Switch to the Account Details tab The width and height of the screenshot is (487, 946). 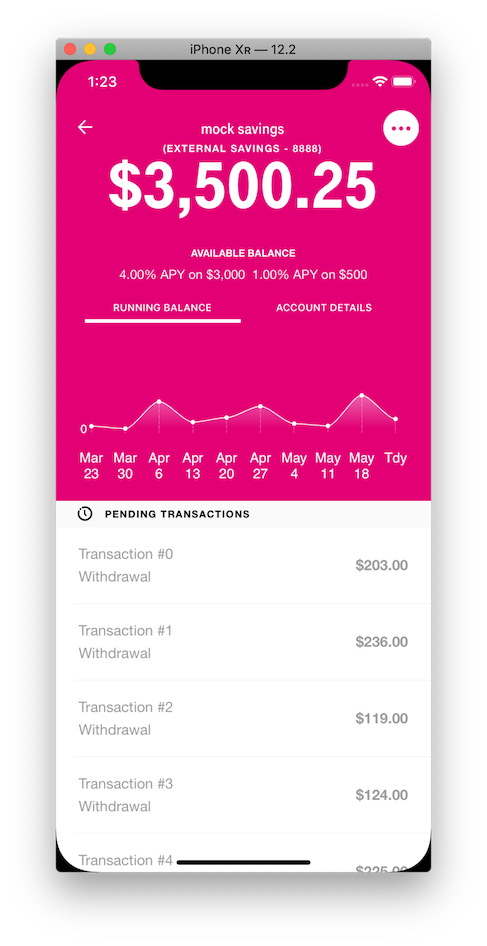[323, 308]
